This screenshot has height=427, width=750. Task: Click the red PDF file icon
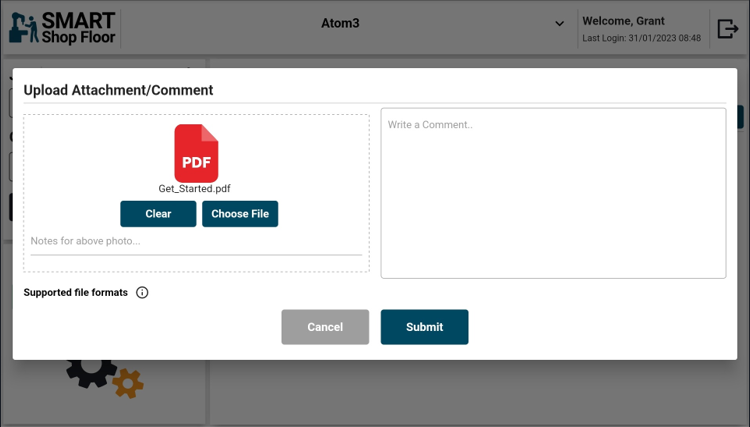click(x=196, y=153)
